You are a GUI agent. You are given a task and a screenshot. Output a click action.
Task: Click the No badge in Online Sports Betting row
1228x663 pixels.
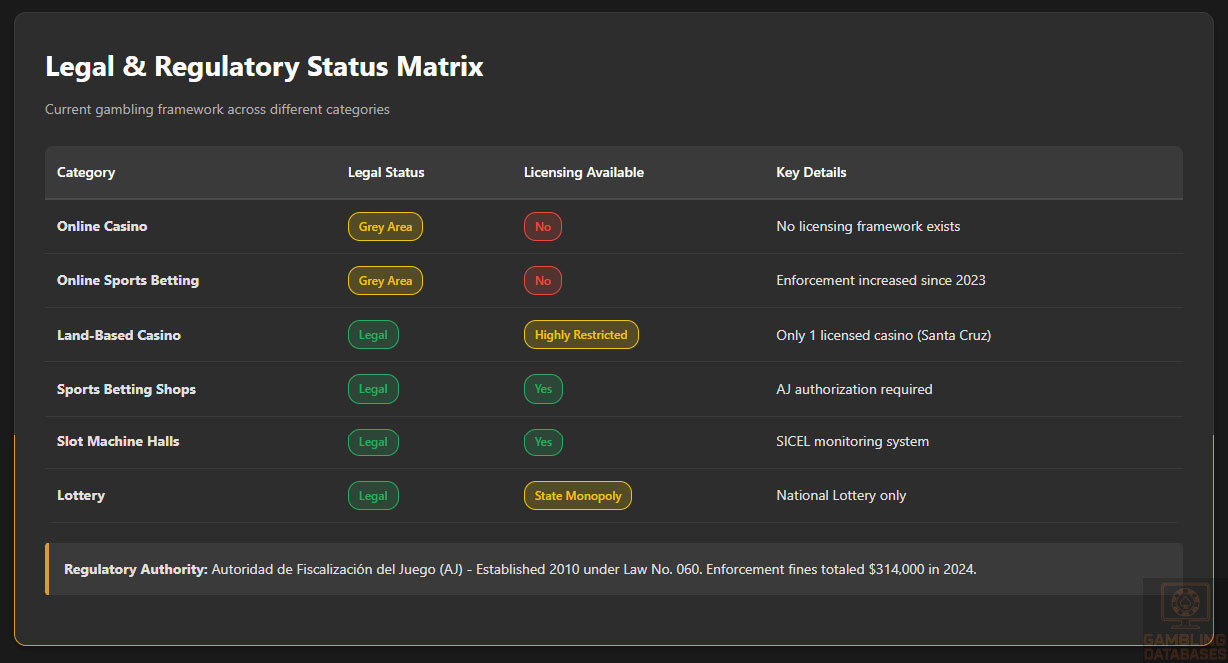(x=542, y=281)
